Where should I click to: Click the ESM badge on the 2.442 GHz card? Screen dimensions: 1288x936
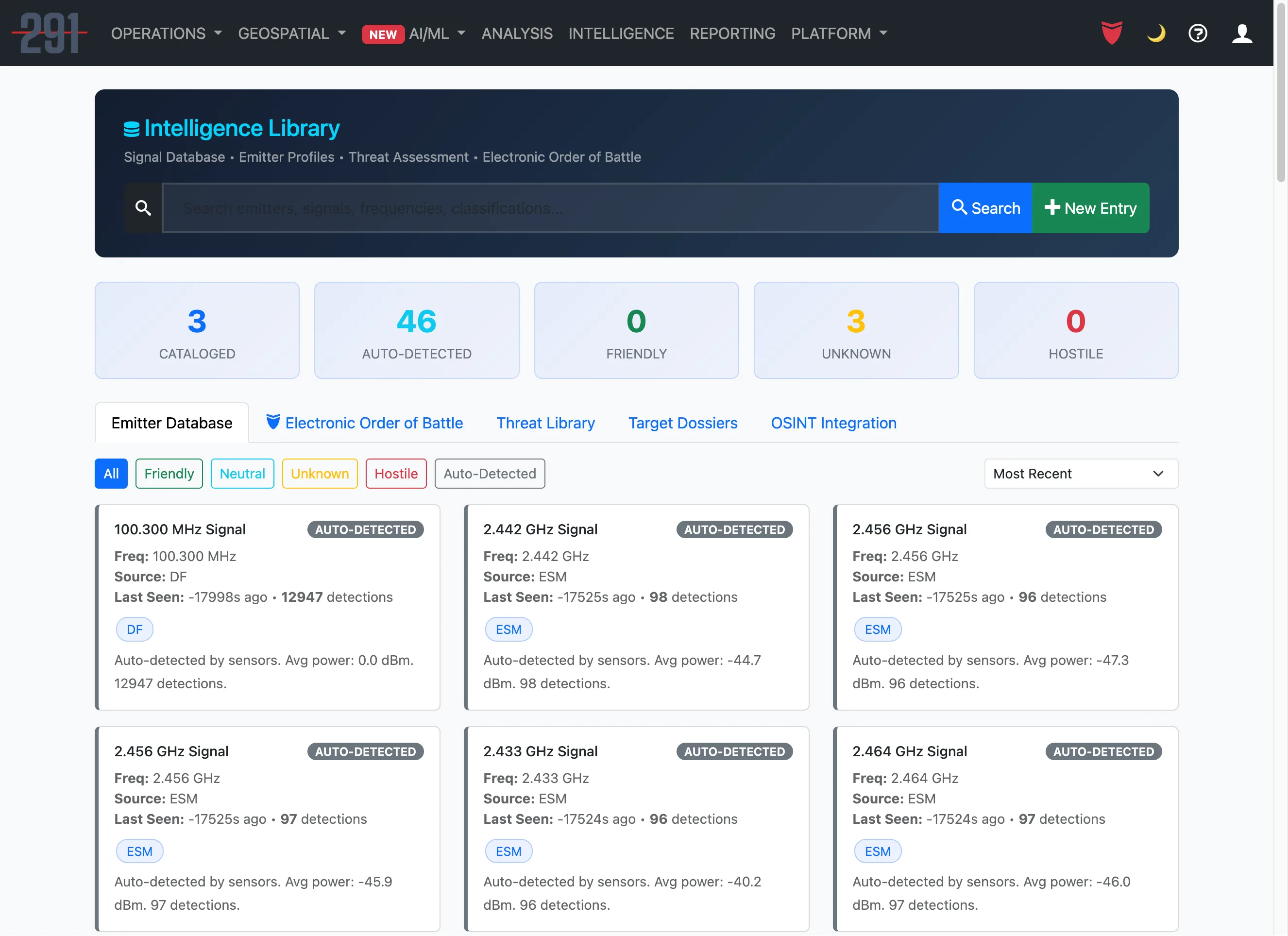508,630
